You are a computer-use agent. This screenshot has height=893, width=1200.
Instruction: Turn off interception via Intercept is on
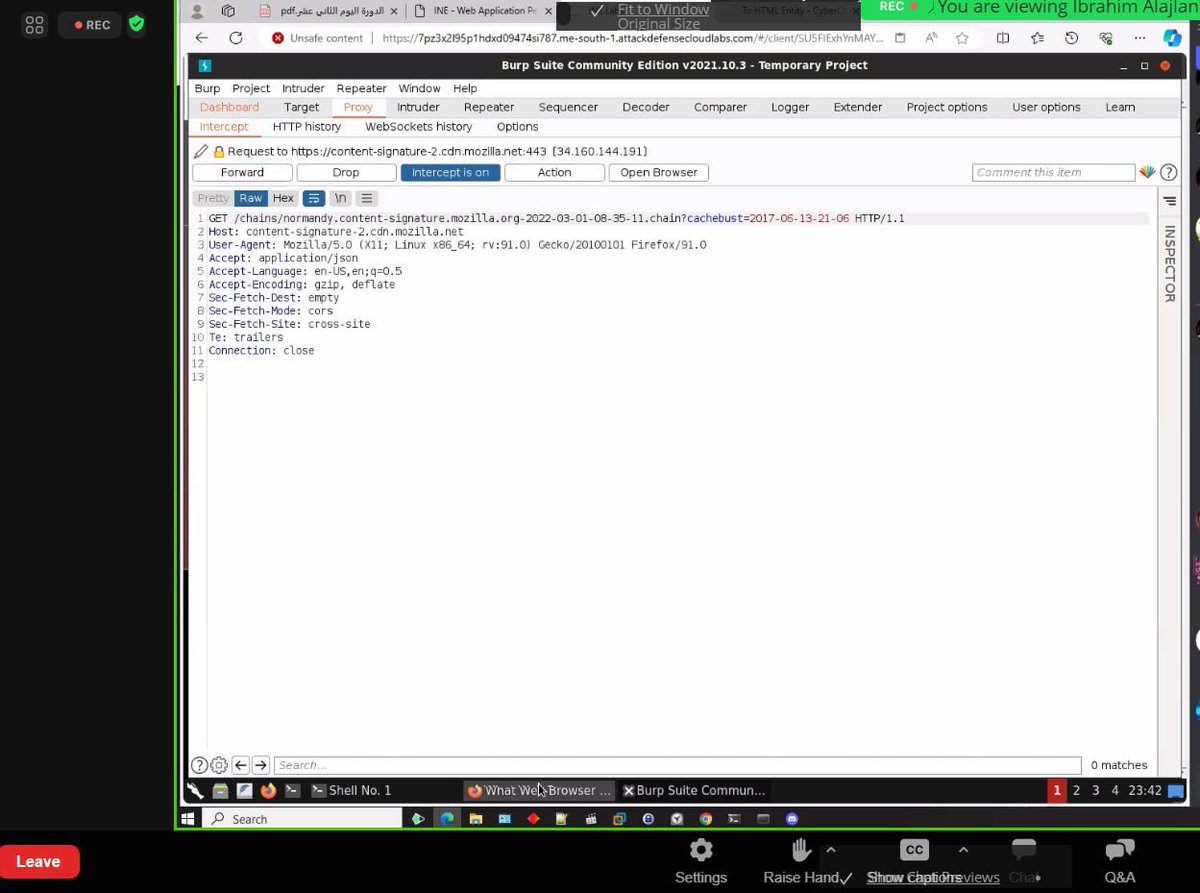[x=450, y=171]
